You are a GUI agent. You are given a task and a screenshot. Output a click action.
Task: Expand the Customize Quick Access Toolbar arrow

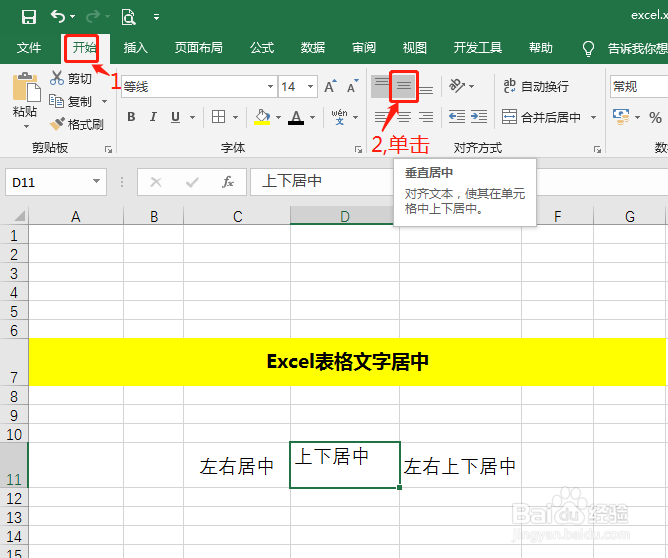point(156,17)
